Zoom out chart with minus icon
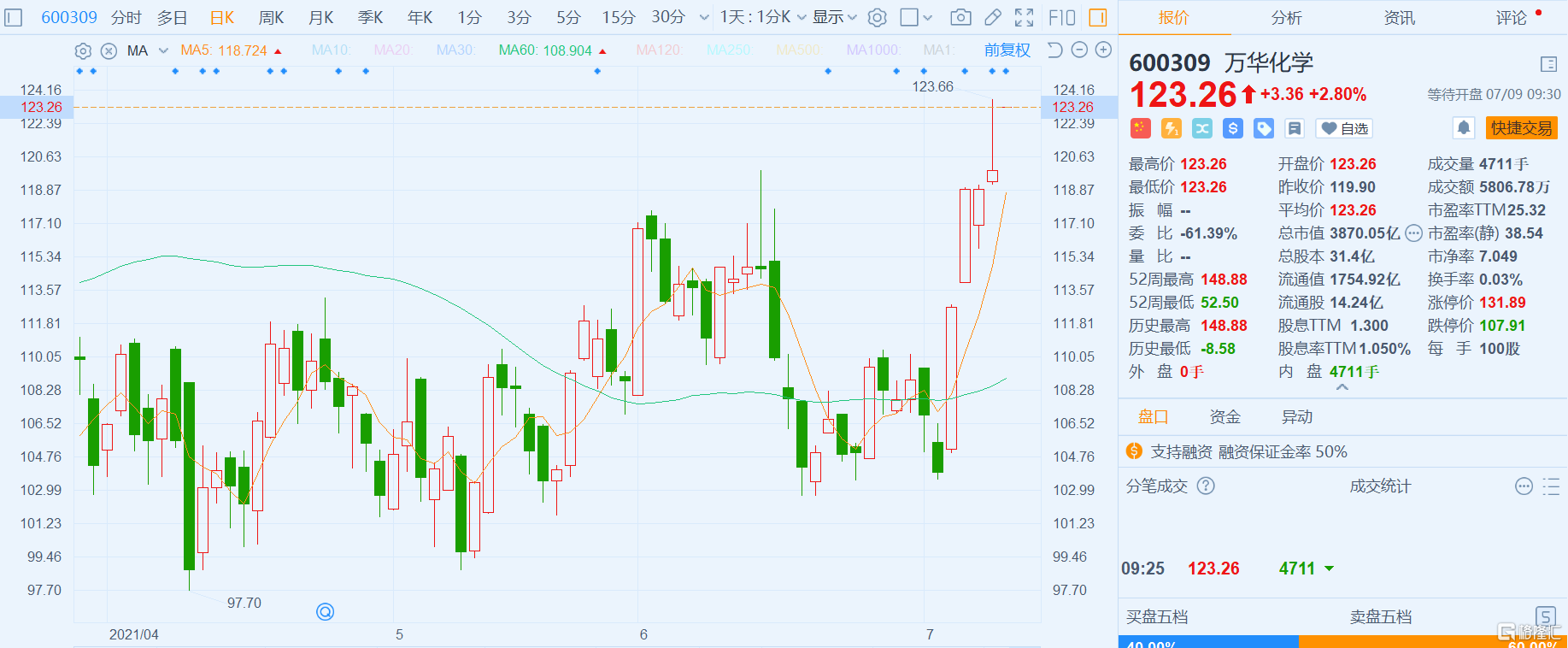This screenshot has width=1568, height=648. click(x=1079, y=50)
